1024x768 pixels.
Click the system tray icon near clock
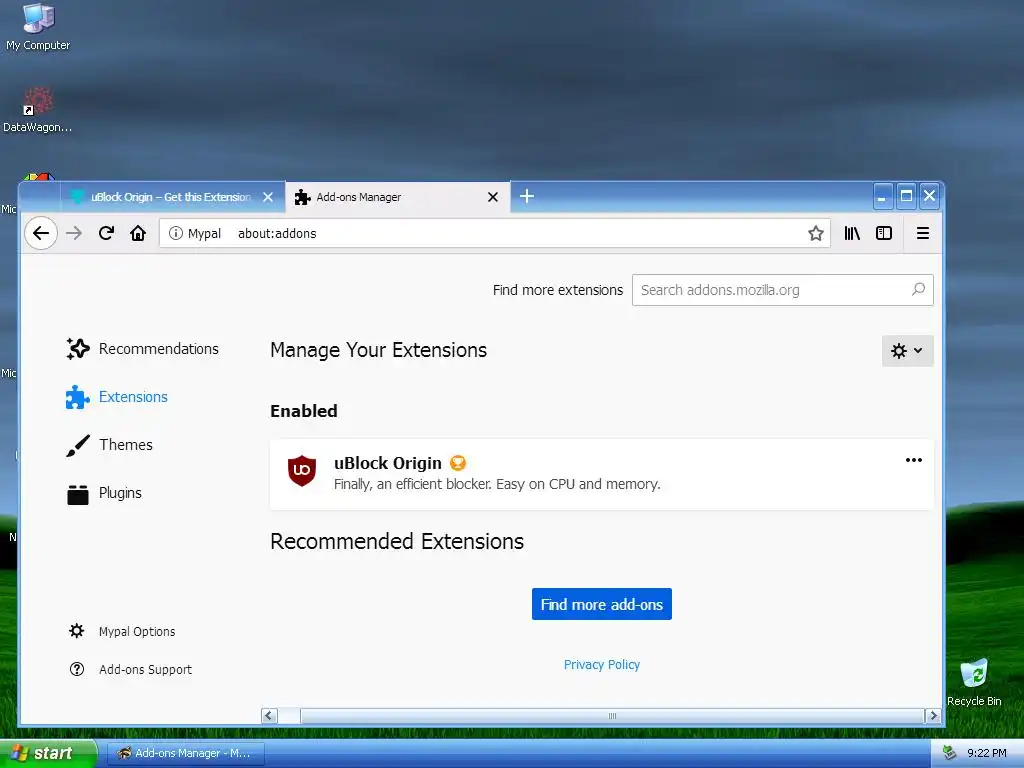[x=949, y=753]
